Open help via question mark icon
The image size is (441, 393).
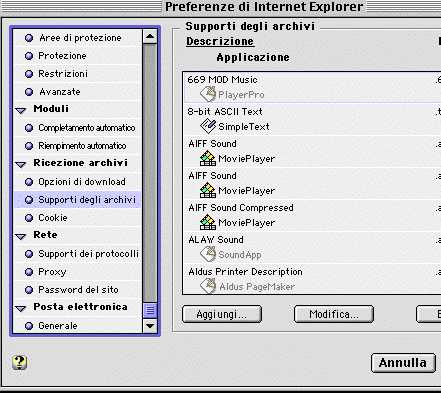click(20, 362)
